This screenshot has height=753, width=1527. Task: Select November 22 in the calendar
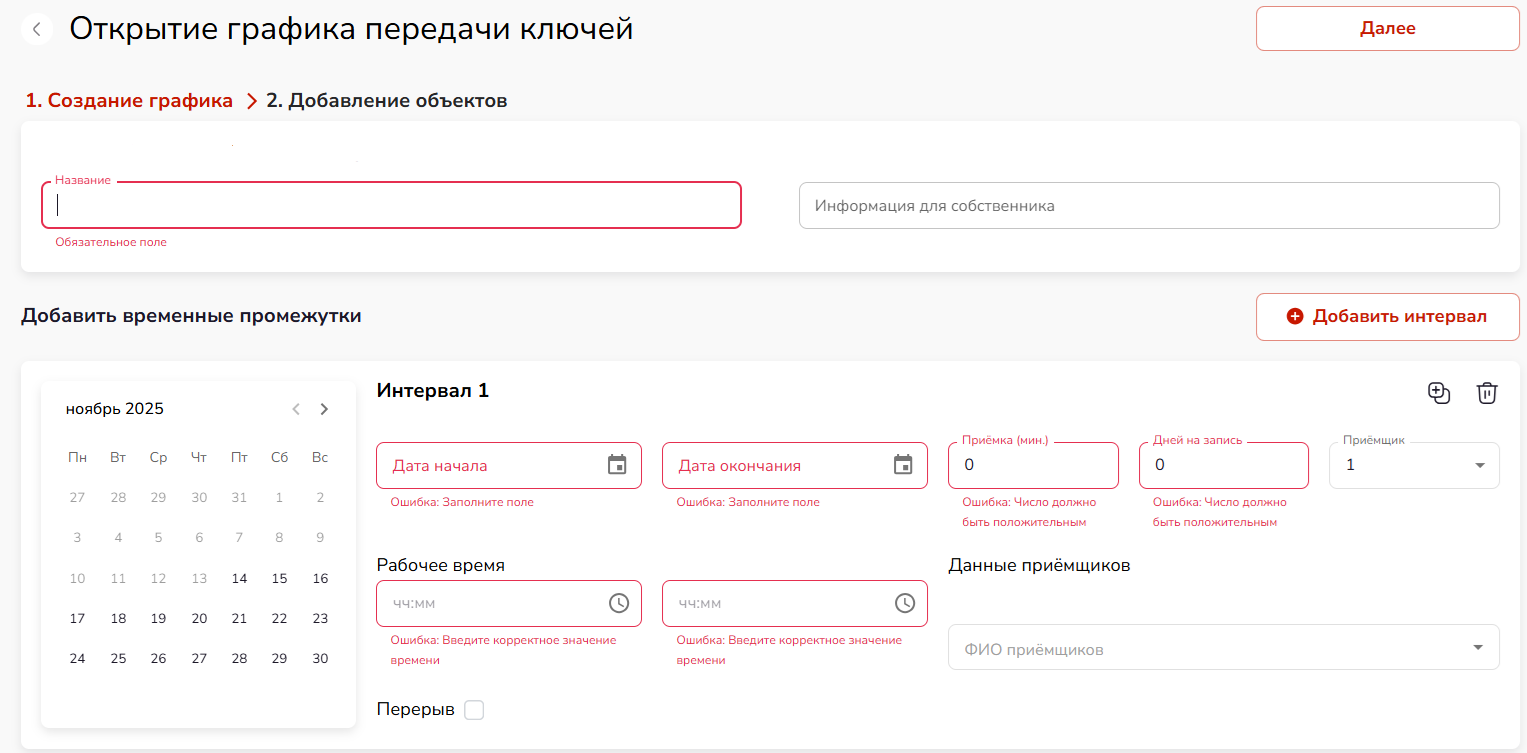pos(279,618)
